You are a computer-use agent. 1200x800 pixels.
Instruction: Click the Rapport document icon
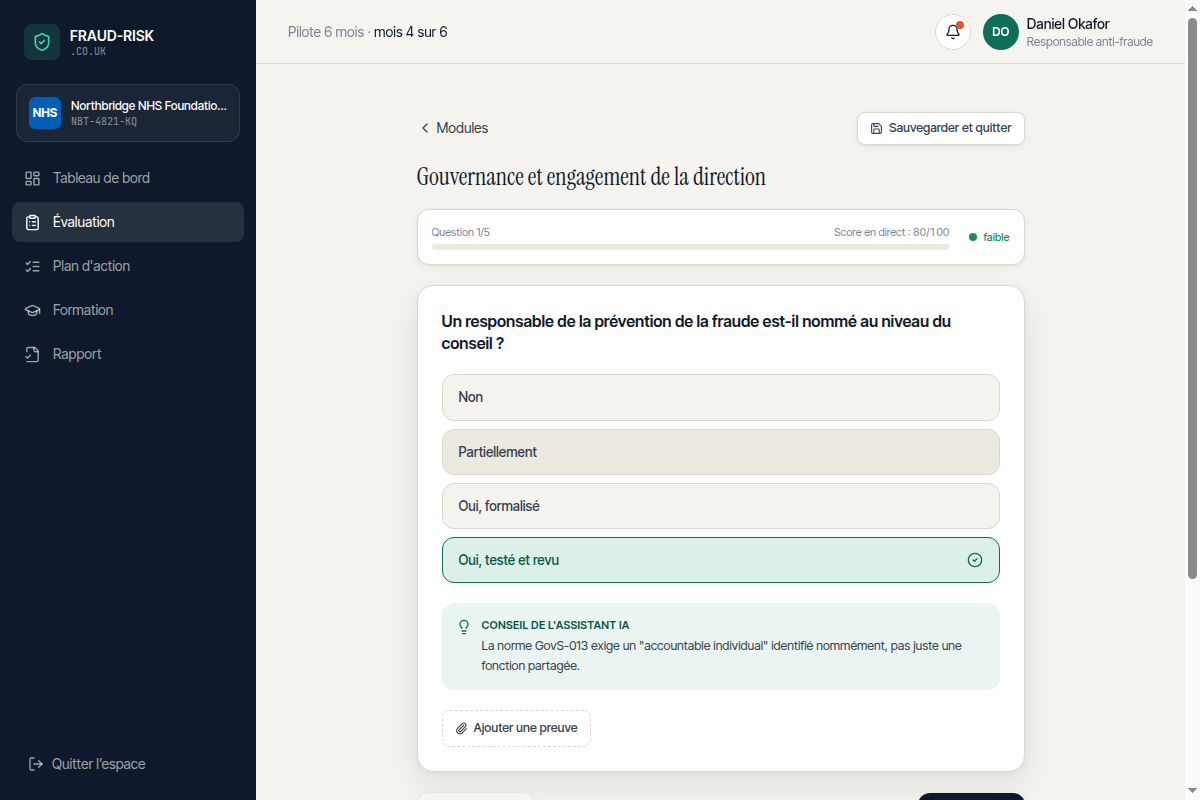coord(32,354)
